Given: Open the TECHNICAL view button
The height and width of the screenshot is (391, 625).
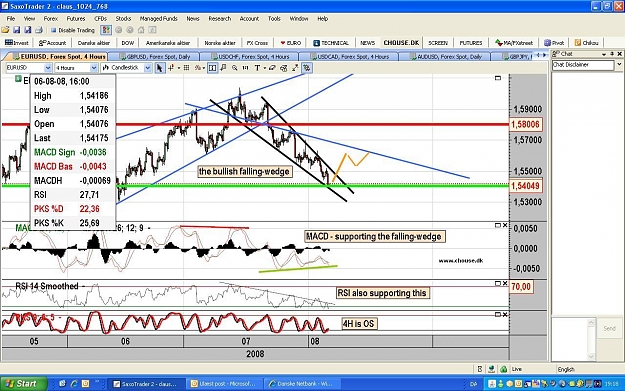Looking at the screenshot, I should click(x=331, y=43).
